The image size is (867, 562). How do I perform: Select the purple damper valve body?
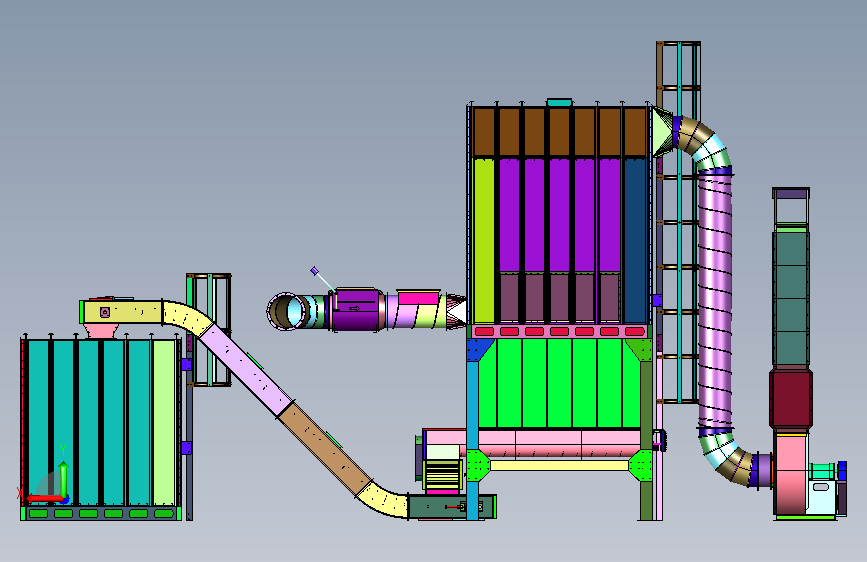357,310
